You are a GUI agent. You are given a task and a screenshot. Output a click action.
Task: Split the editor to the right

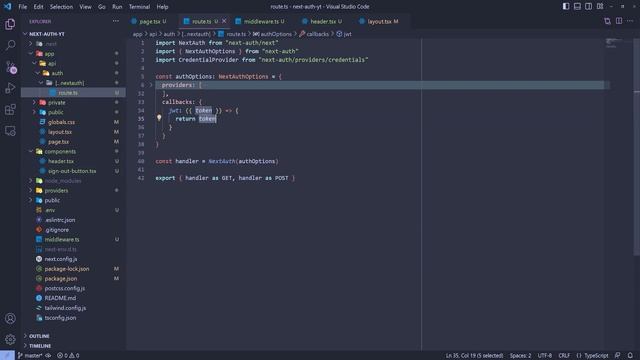click(619, 21)
